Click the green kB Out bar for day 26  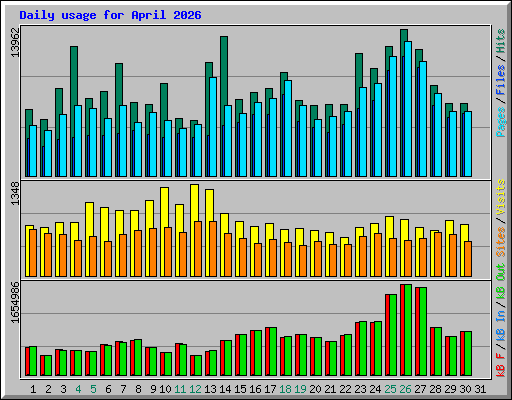coord(408,330)
